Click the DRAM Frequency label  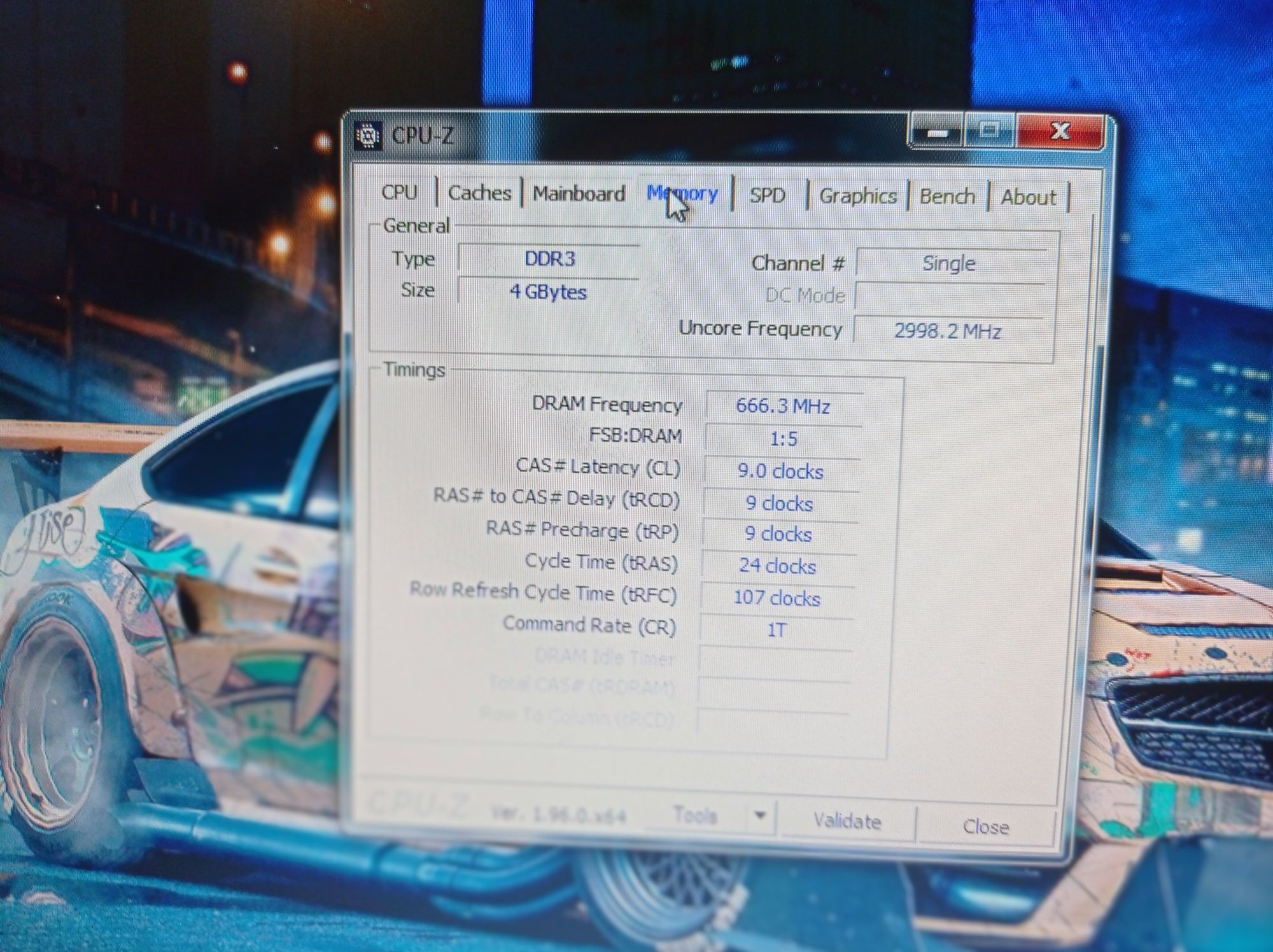pos(607,405)
